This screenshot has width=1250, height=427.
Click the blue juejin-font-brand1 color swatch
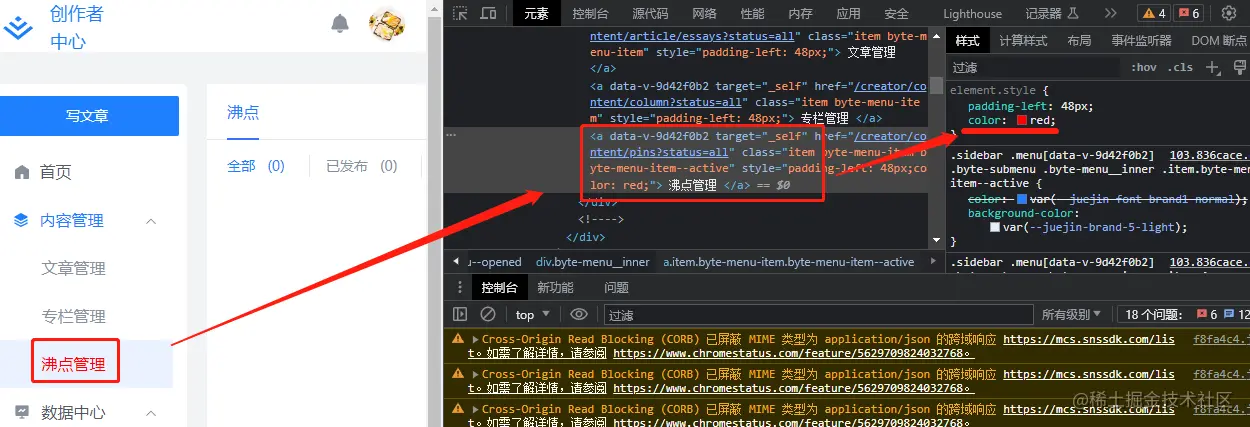1021,198
